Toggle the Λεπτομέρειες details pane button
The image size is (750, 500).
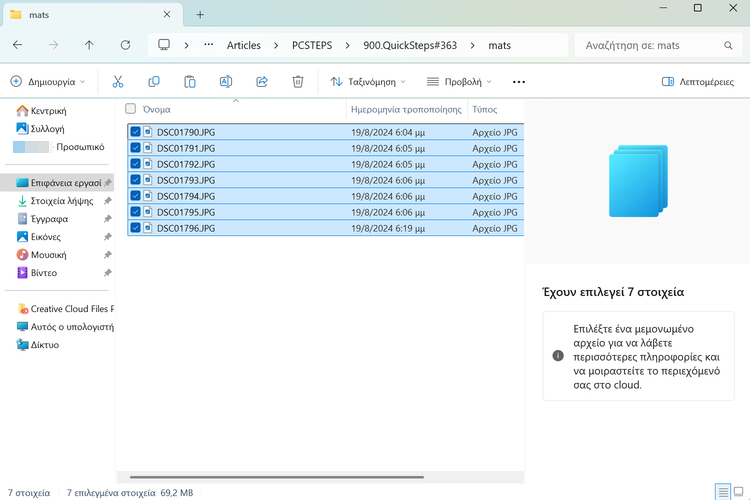[x=697, y=82]
